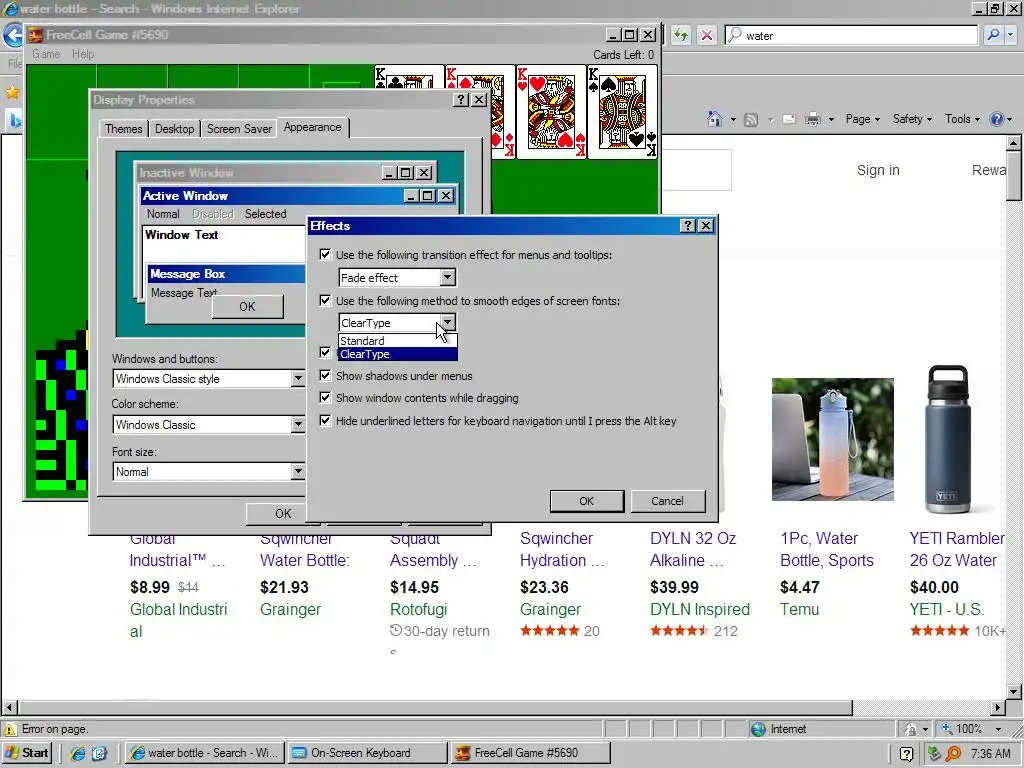Open Color scheme dropdown
The width and height of the screenshot is (1024, 768).
click(298, 424)
